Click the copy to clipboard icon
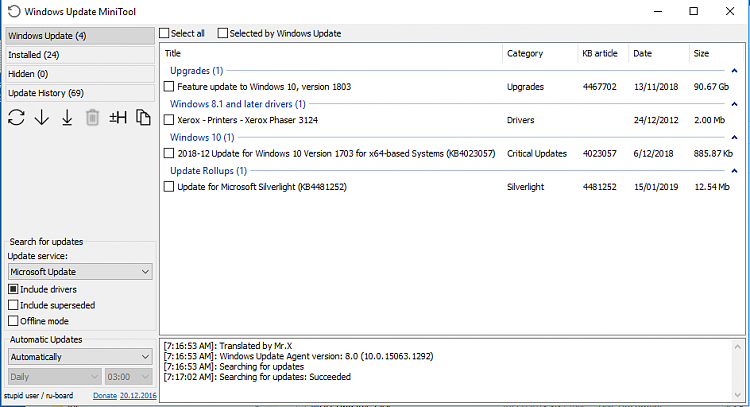 coord(143,117)
